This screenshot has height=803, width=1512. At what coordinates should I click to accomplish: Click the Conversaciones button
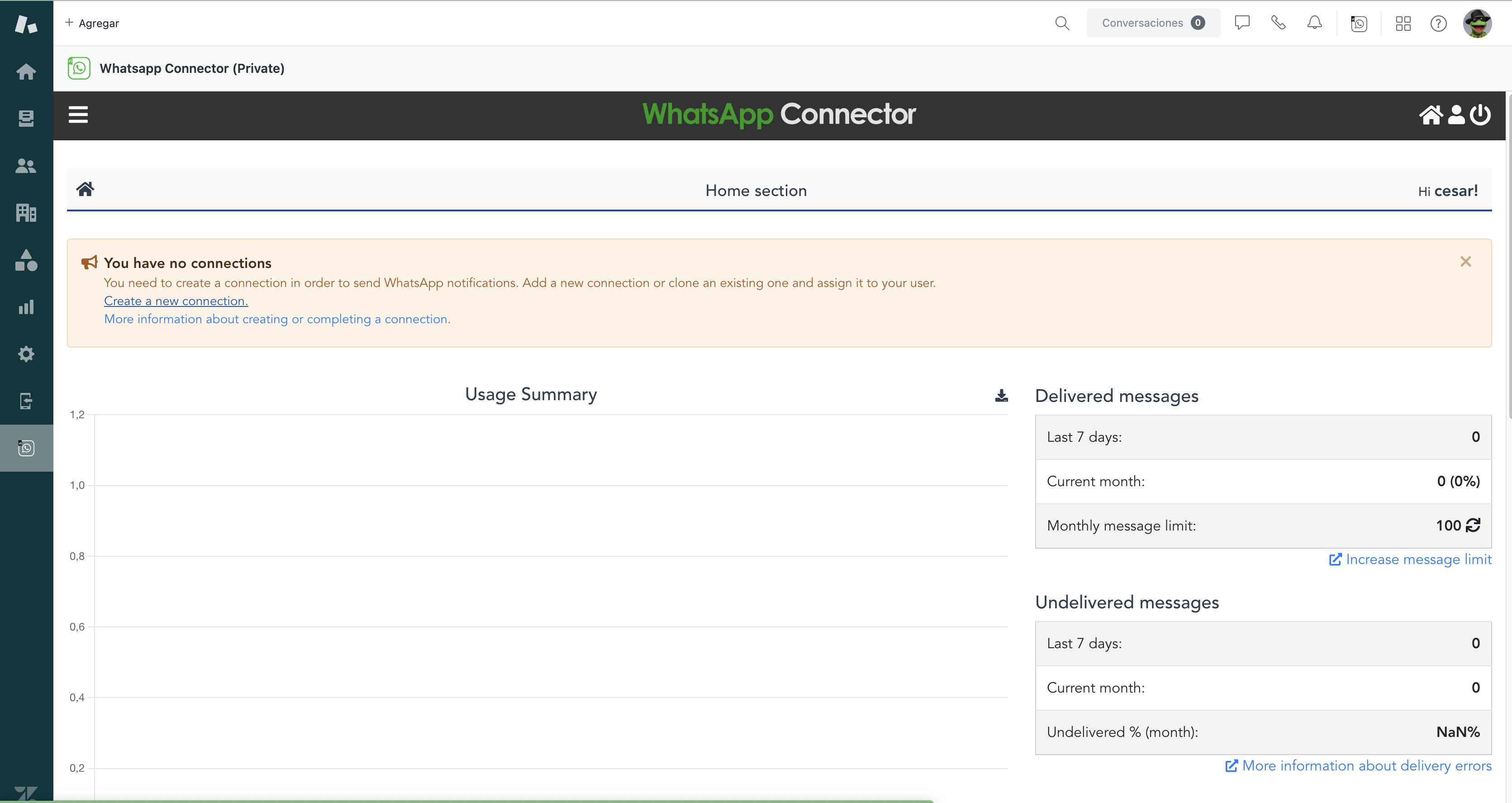point(1152,24)
